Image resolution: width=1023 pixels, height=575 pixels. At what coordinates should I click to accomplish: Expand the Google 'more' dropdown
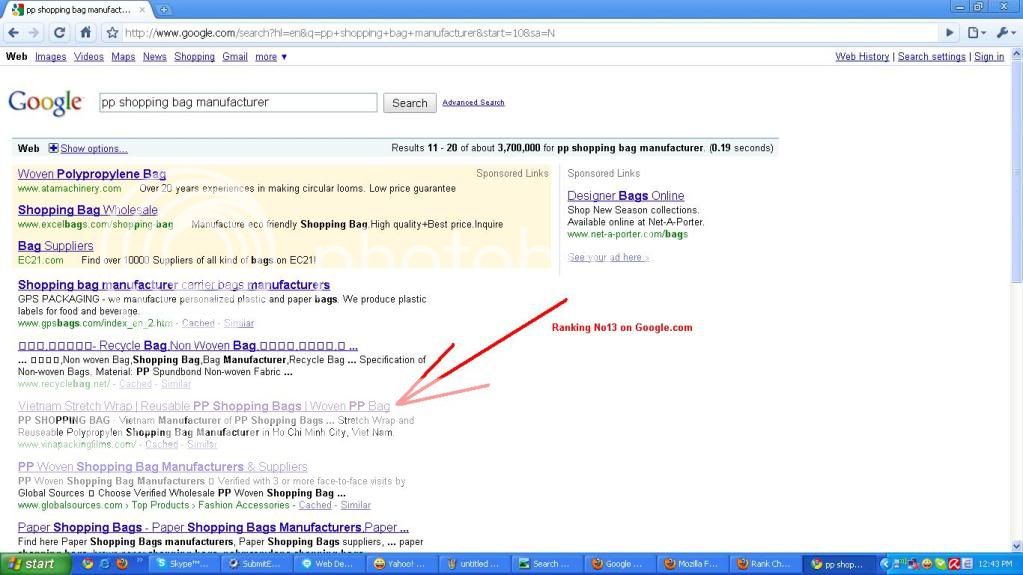[270, 57]
